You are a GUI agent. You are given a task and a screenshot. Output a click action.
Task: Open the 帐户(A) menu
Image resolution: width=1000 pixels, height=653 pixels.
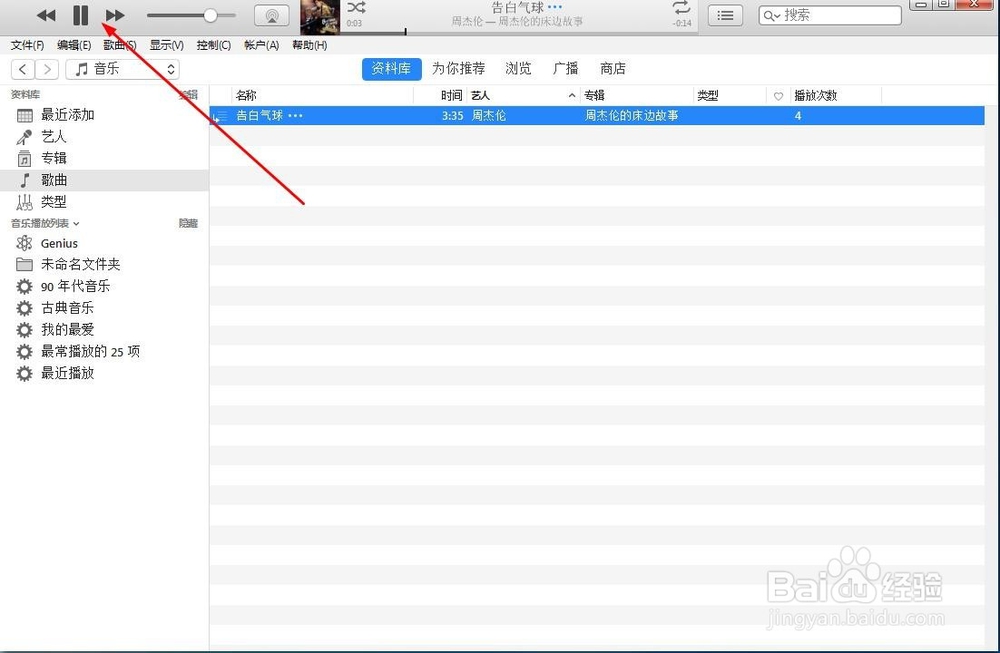(x=261, y=45)
